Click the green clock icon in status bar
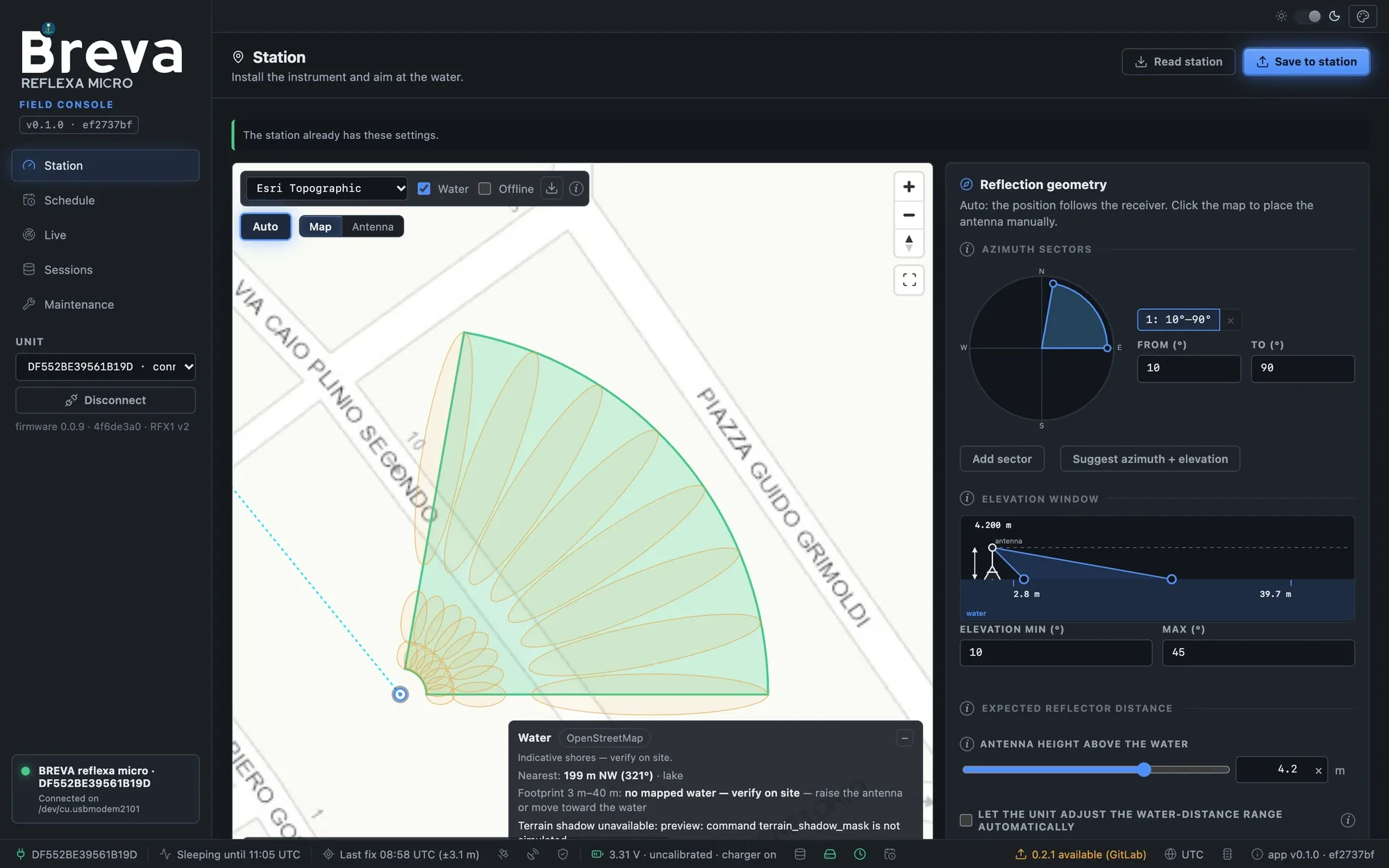1389x868 pixels. 860,854
